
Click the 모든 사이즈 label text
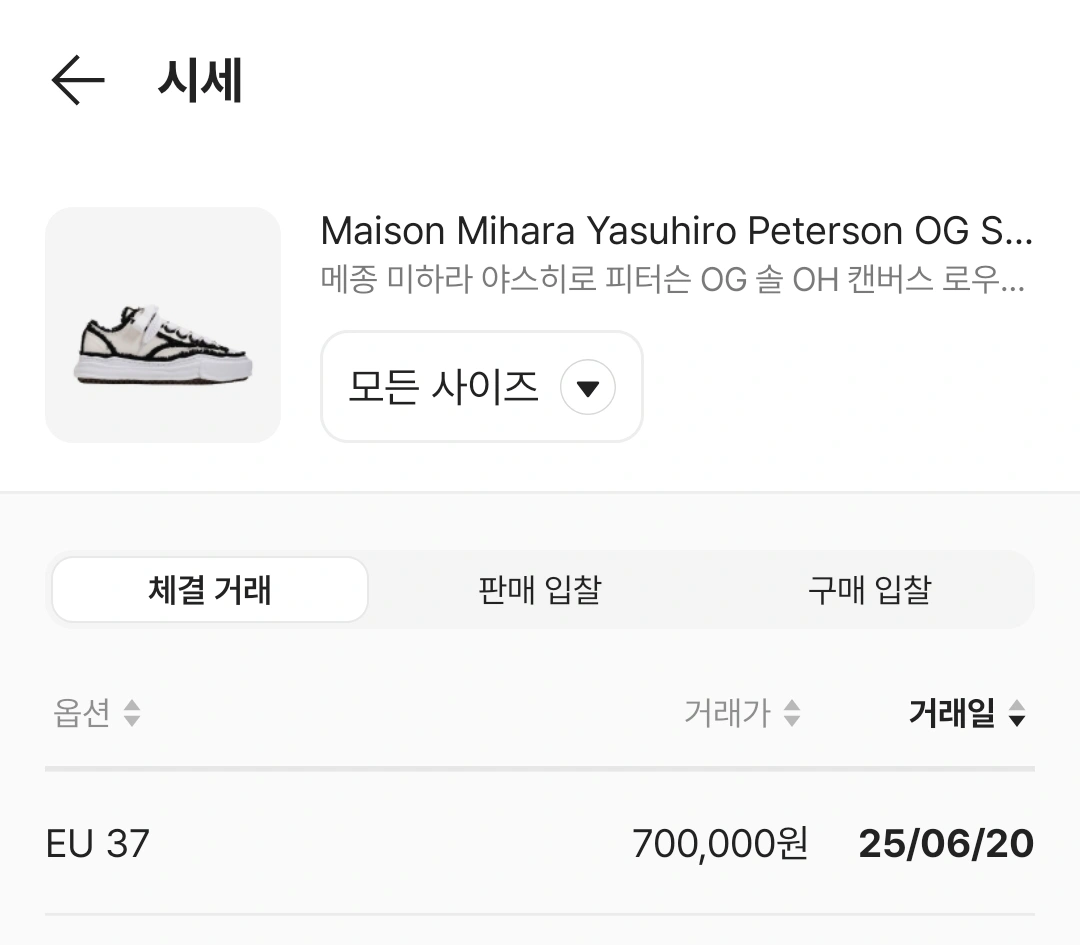(x=443, y=387)
